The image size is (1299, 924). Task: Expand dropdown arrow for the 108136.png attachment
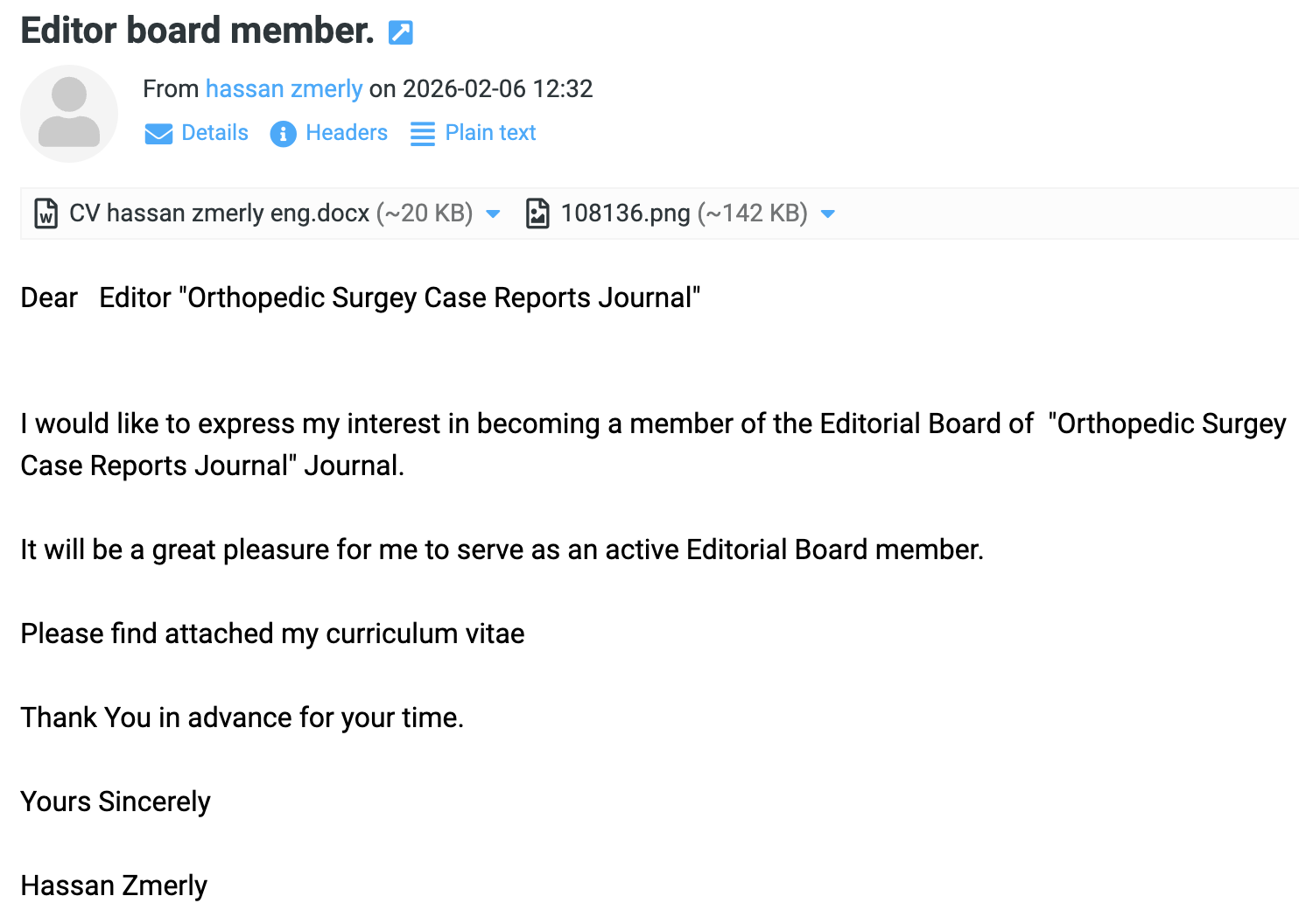828,214
